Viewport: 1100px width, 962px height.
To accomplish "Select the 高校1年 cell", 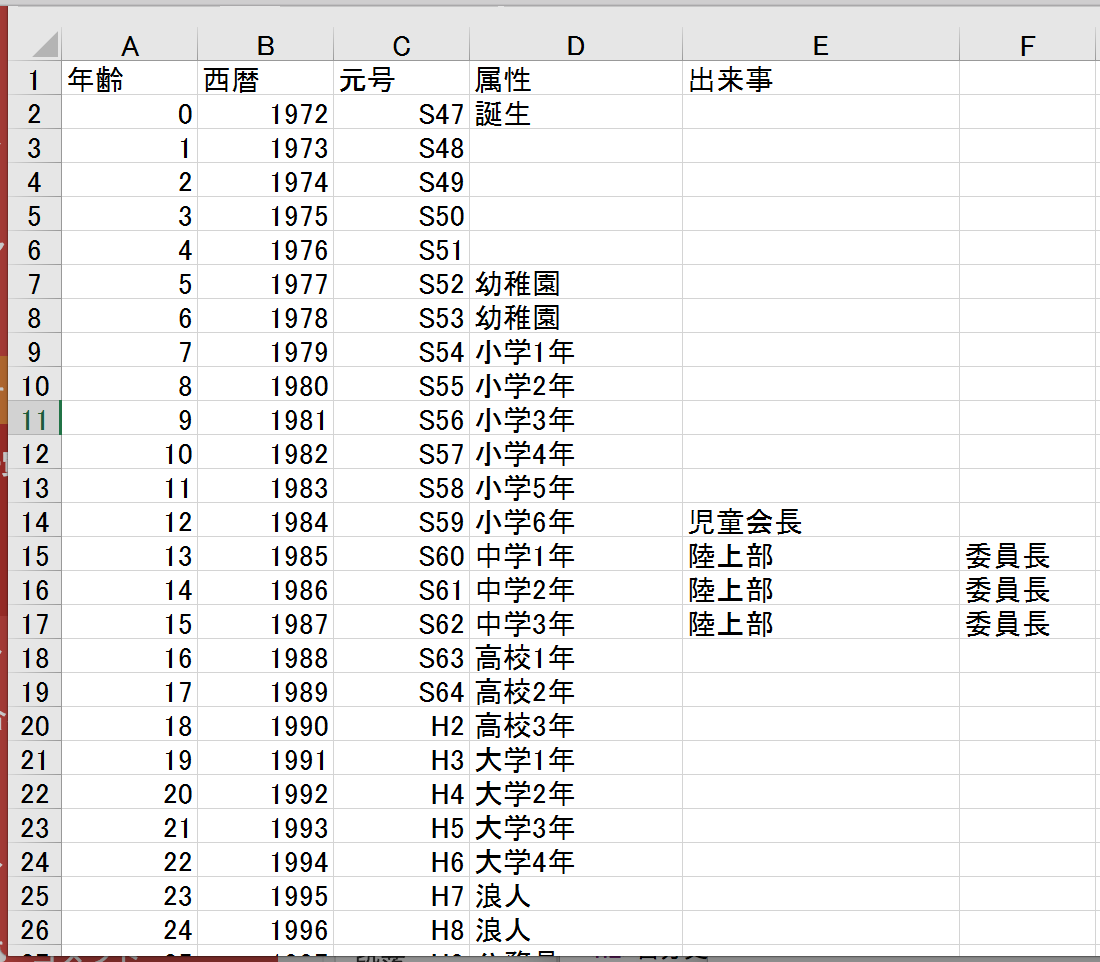I will click(576, 657).
